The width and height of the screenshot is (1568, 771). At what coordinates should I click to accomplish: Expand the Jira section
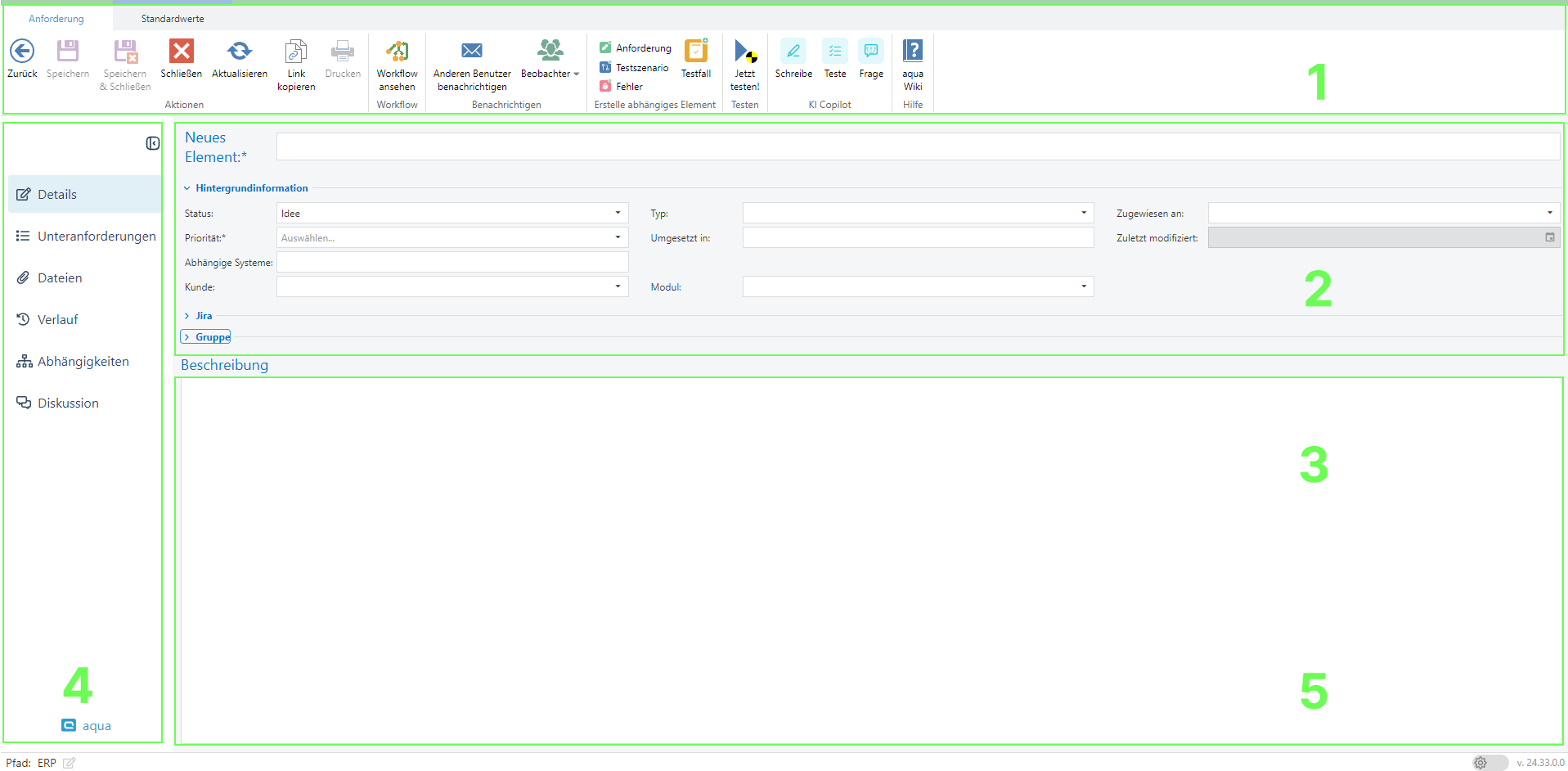(187, 316)
